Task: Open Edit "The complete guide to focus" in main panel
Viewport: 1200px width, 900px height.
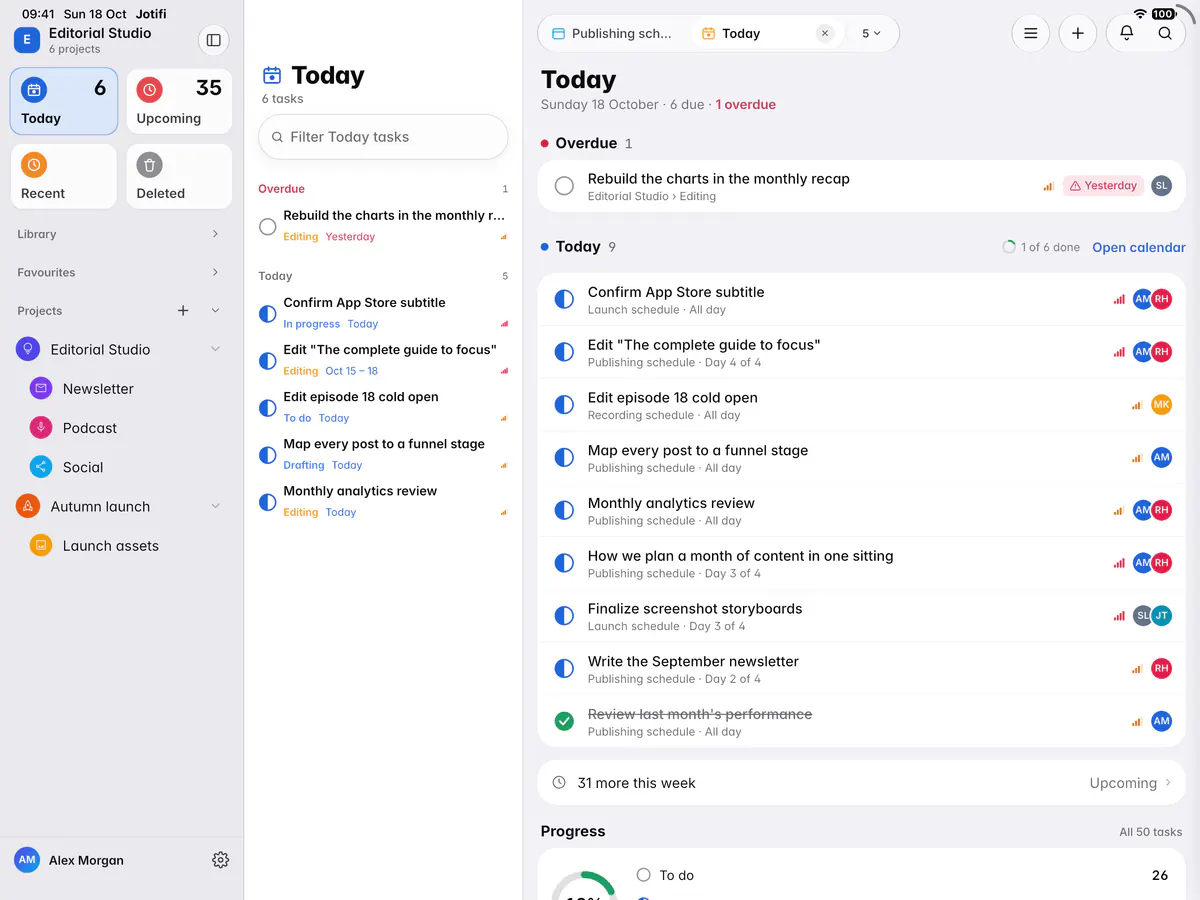Action: click(861, 352)
